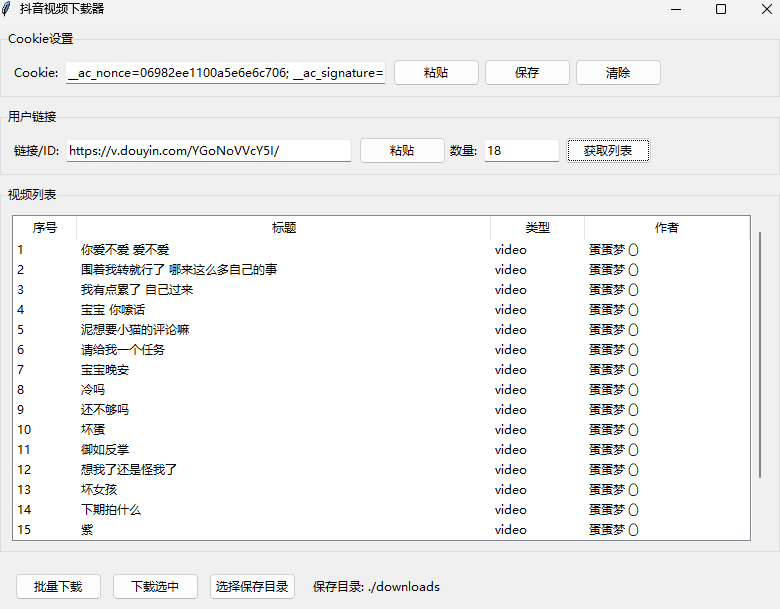Select row 泥想要小猫的评论嘛
The height and width of the screenshot is (609, 780).
[x=382, y=330]
